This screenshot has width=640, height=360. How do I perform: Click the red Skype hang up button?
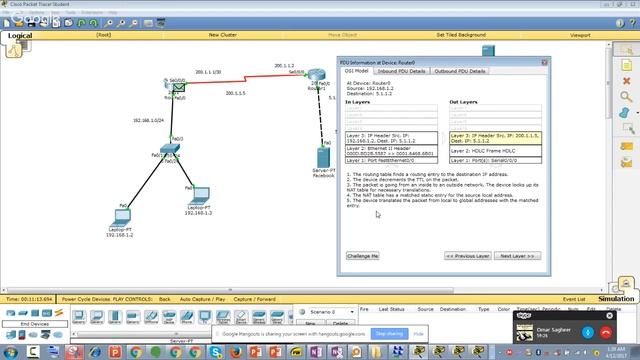pos(606,332)
